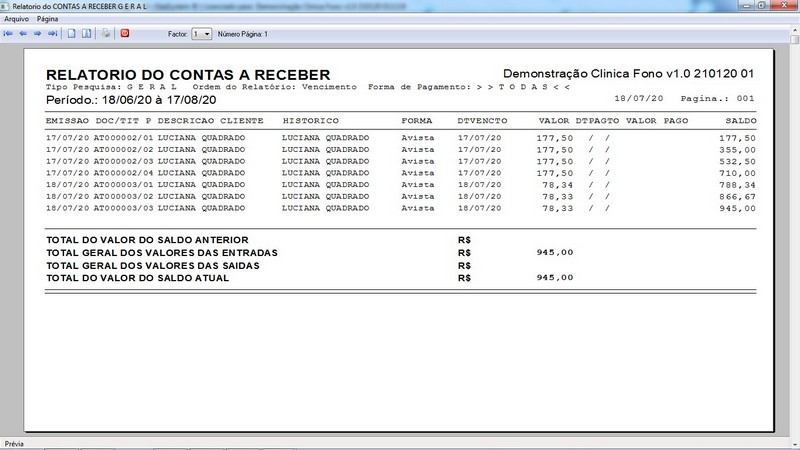This screenshot has height=450, width=800.
Task: Go to next page arrow icon
Action: (37, 34)
